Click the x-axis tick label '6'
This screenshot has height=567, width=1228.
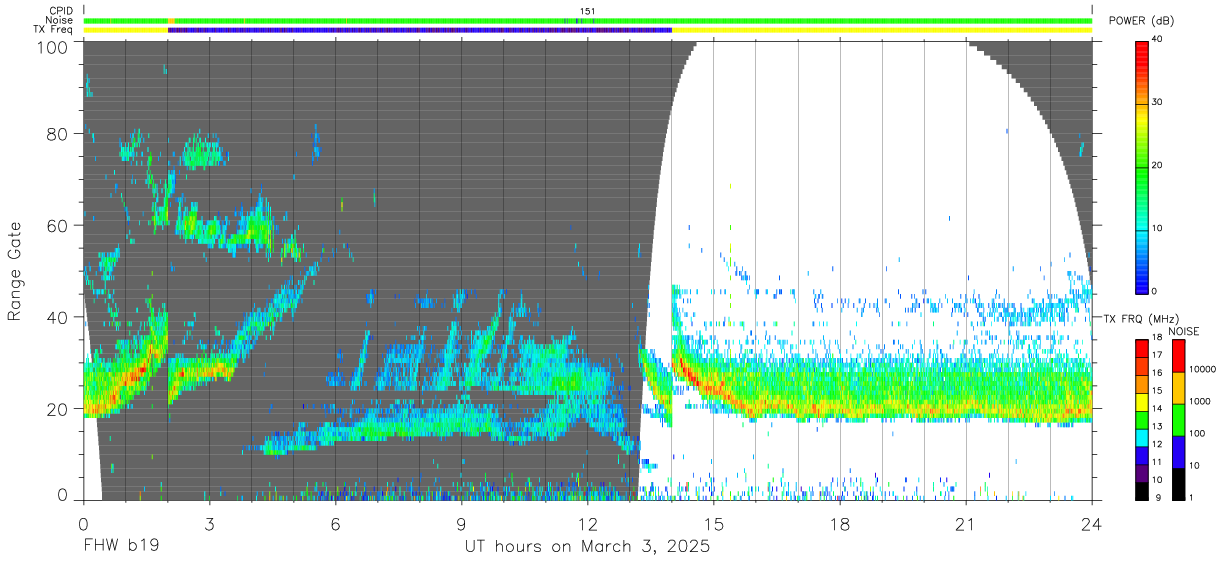[x=335, y=524]
